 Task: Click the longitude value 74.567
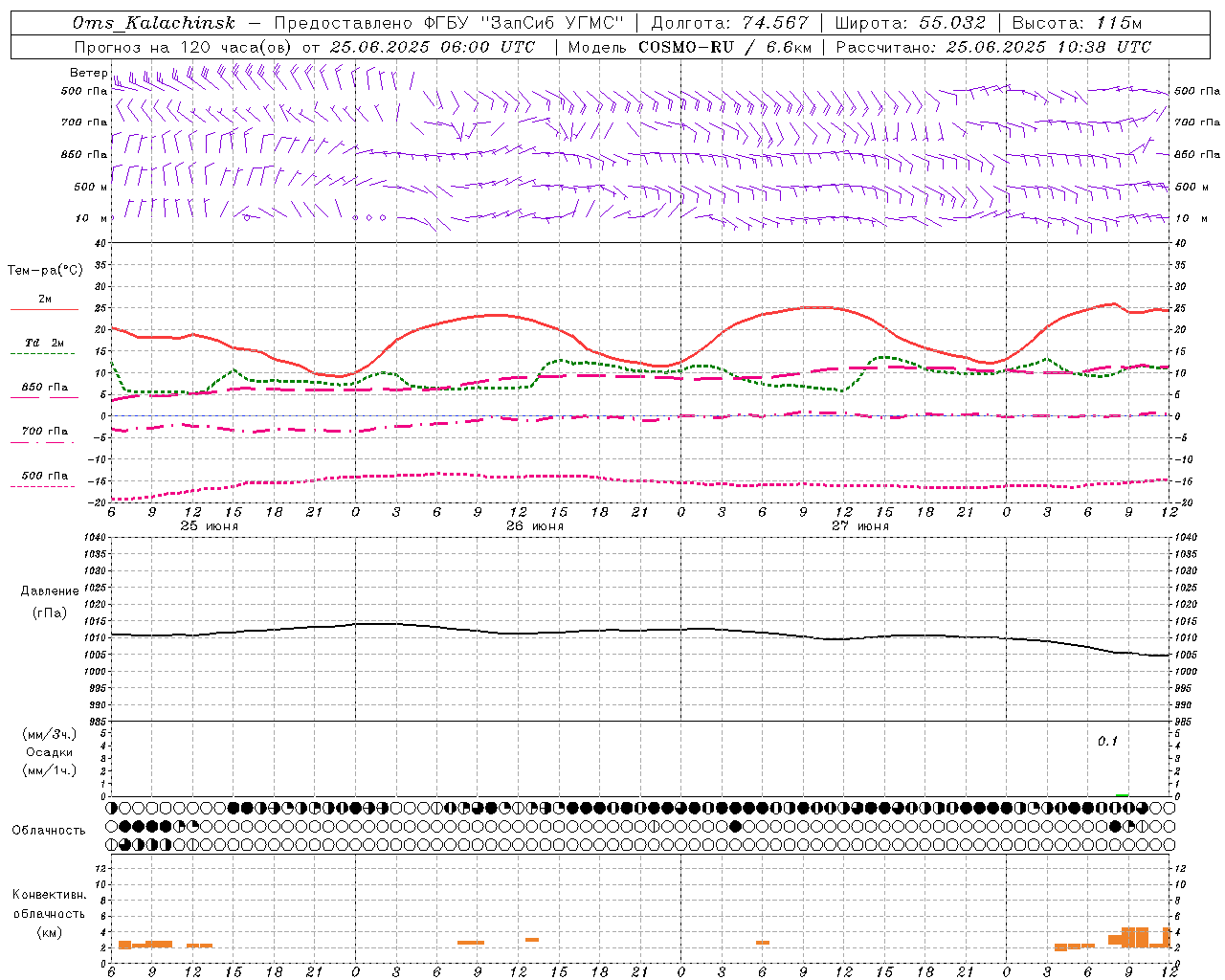pos(776,23)
